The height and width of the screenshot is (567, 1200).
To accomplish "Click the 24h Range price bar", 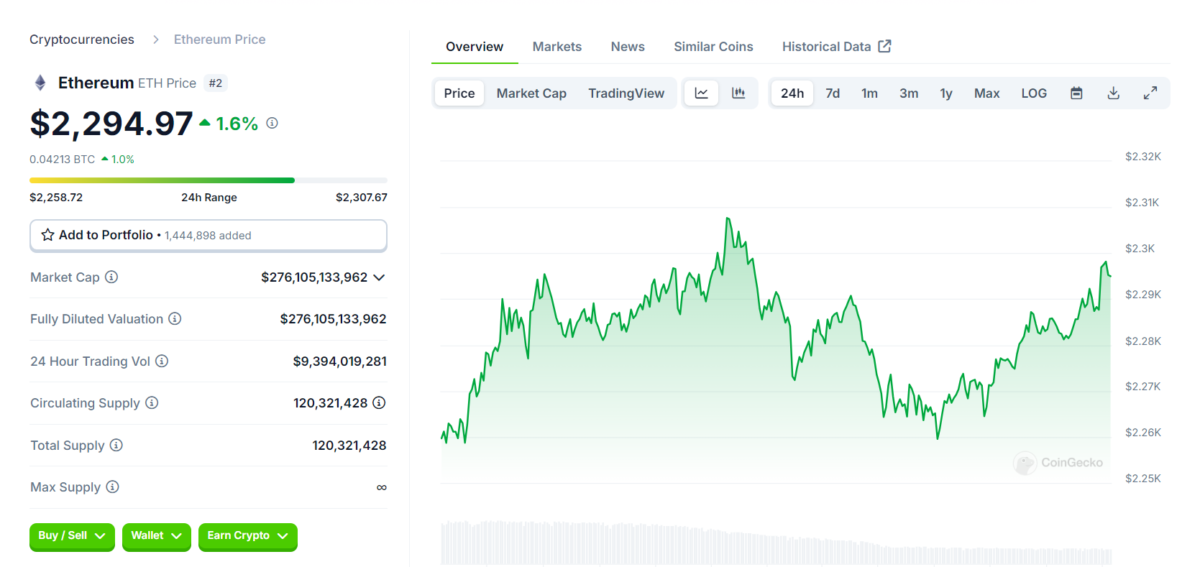I will click(208, 180).
